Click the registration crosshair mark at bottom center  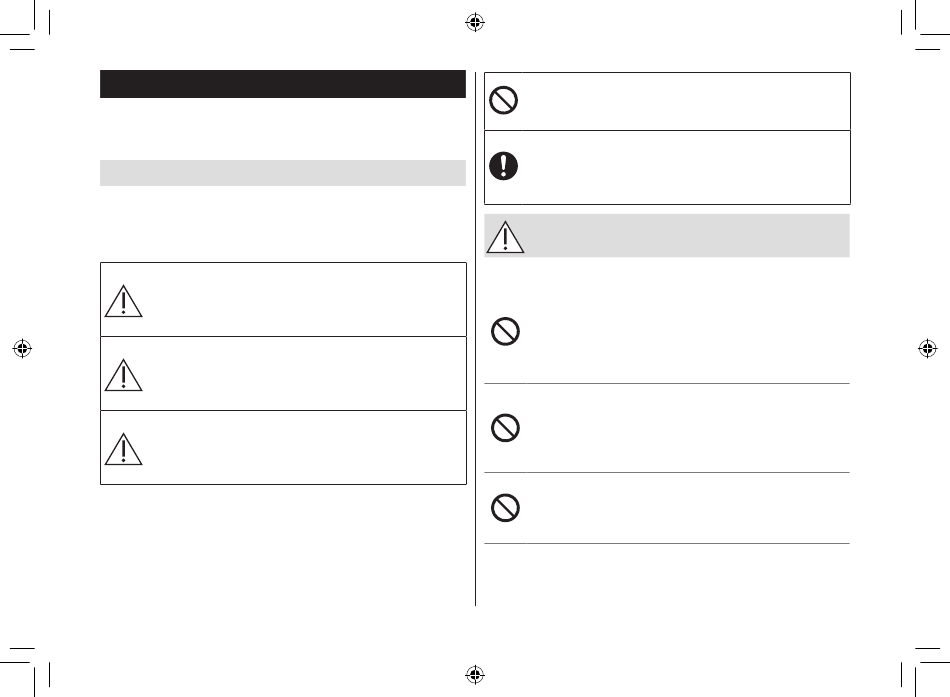click(475, 674)
